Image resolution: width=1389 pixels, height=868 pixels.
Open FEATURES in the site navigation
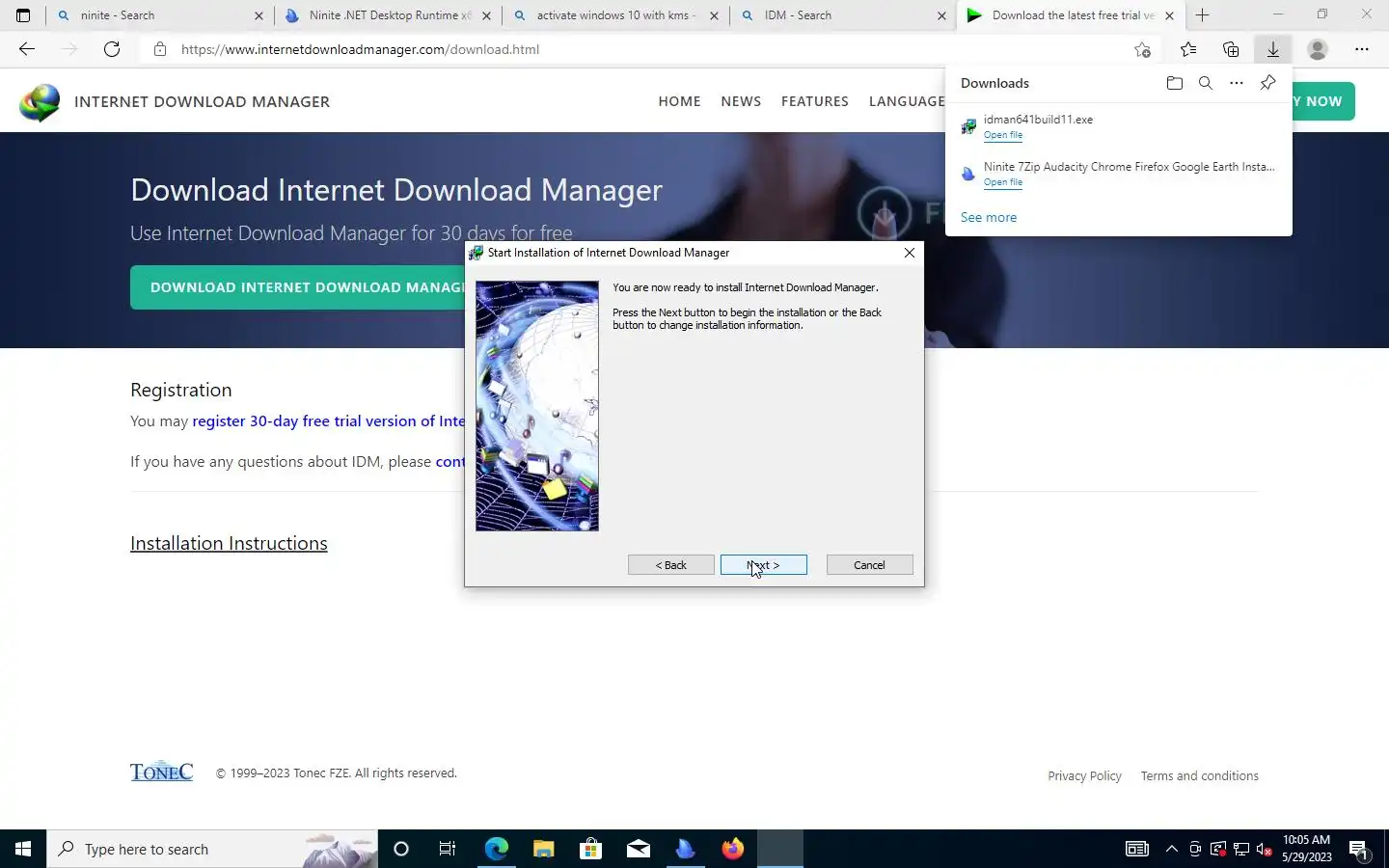(815, 101)
